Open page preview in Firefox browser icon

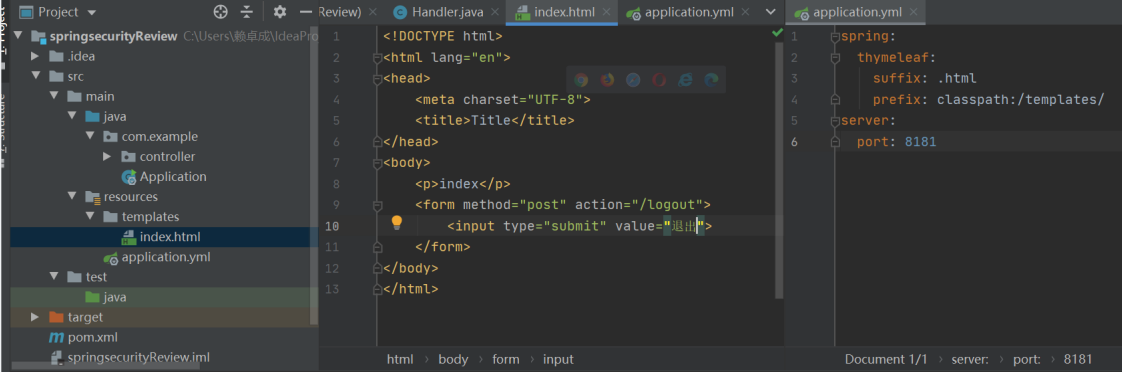coord(608,80)
